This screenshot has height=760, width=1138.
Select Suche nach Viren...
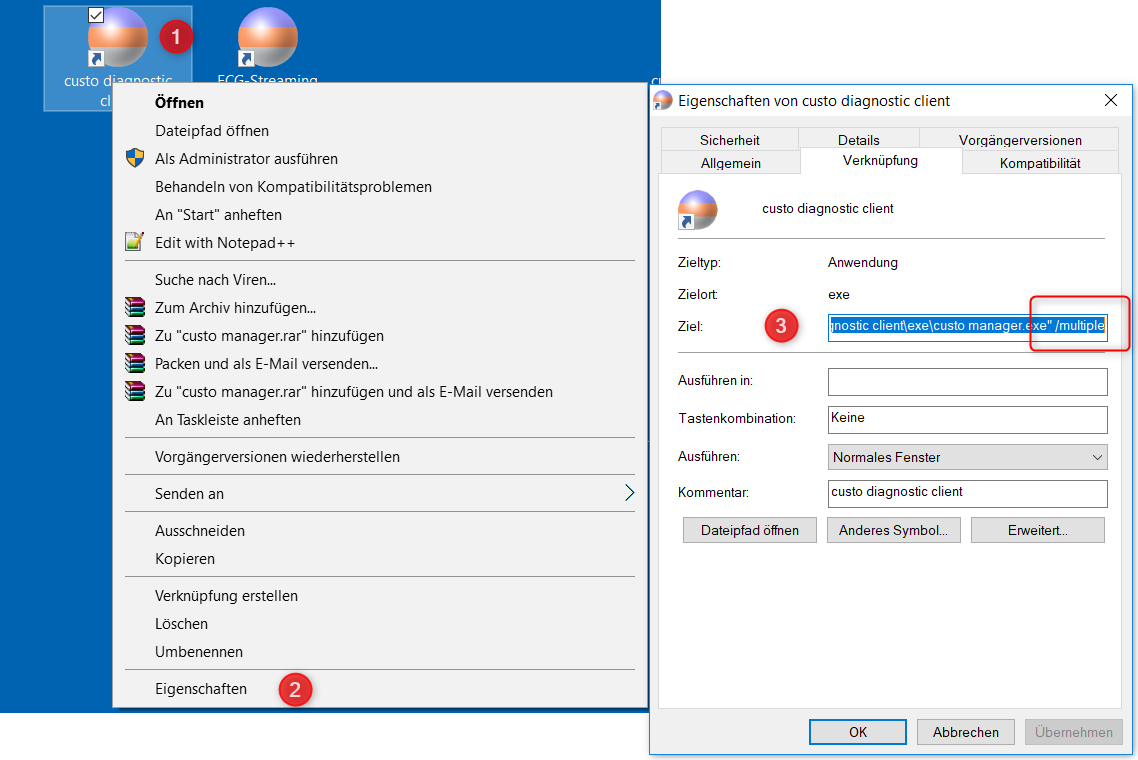380,279
